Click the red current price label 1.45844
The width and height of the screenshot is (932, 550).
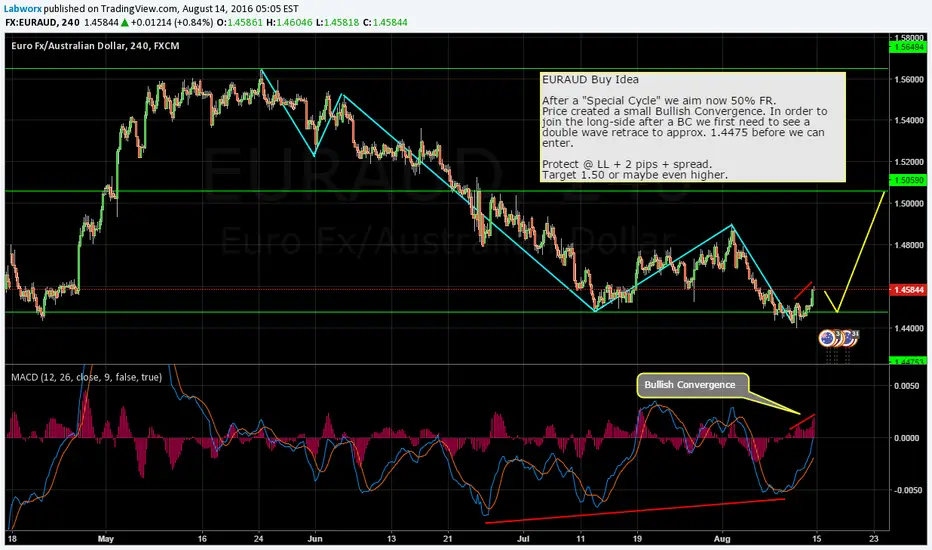907,290
